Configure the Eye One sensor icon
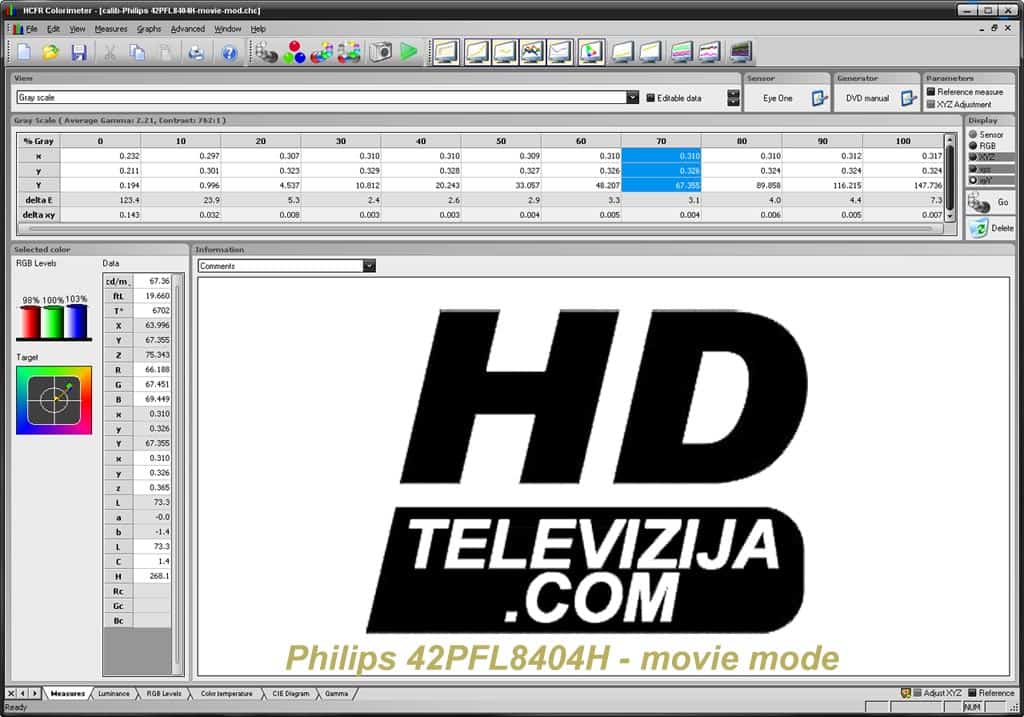The height and width of the screenshot is (717, 1024). click(819, 98)
